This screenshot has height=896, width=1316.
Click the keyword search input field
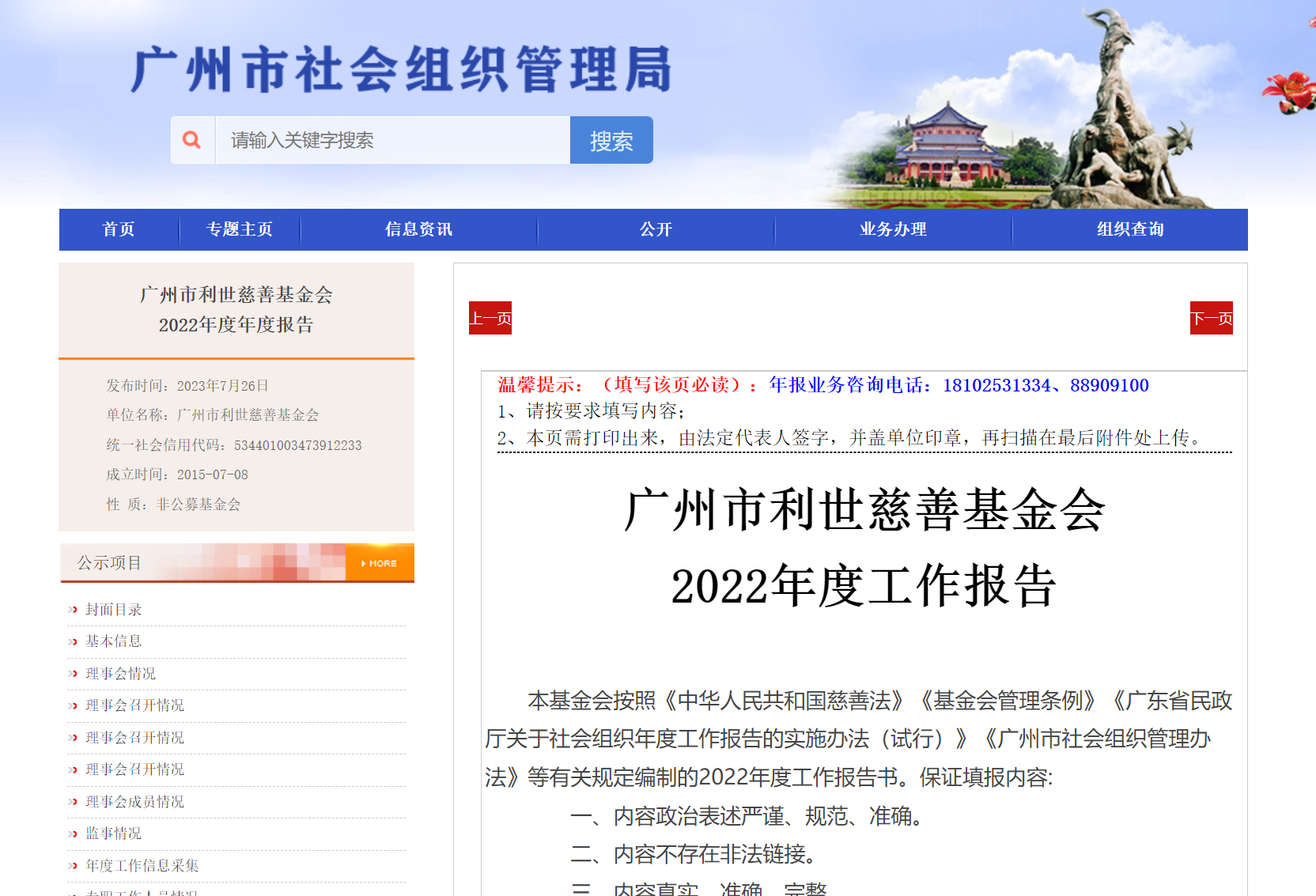point(391,140)
